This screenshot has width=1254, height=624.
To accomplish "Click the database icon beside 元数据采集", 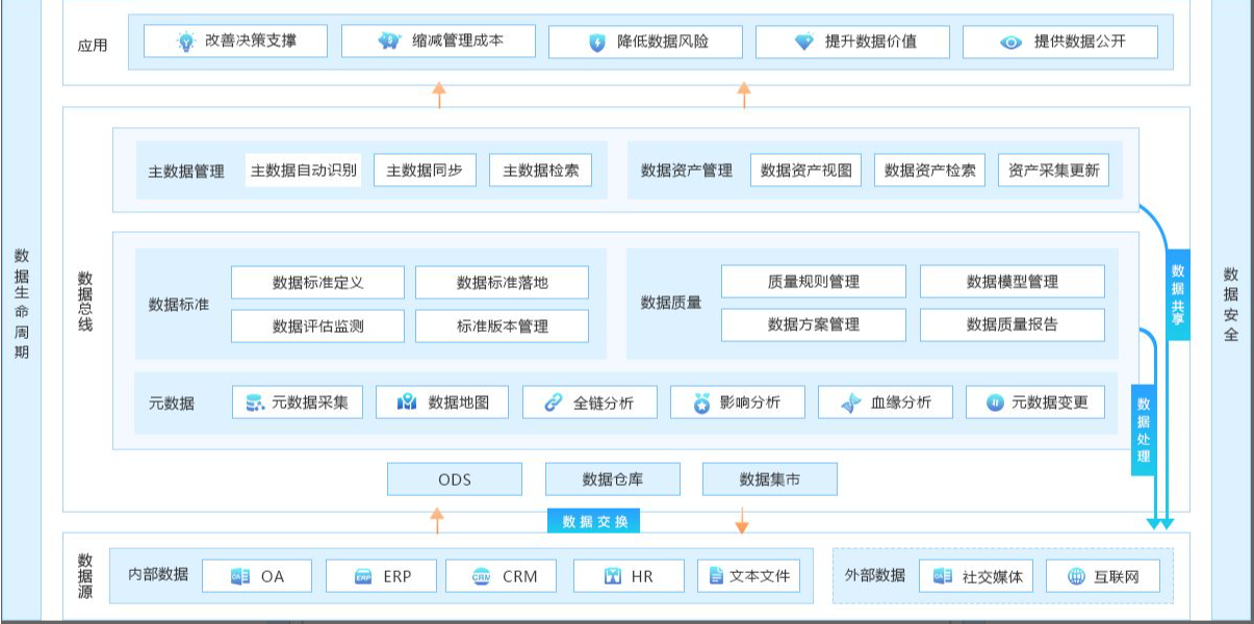I will coord(255,403).
